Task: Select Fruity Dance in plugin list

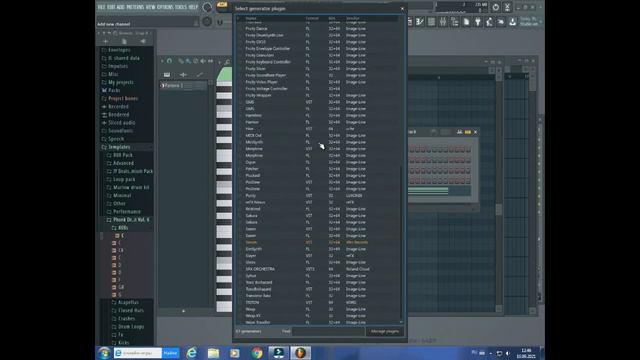Action: [x=318, y=29]
